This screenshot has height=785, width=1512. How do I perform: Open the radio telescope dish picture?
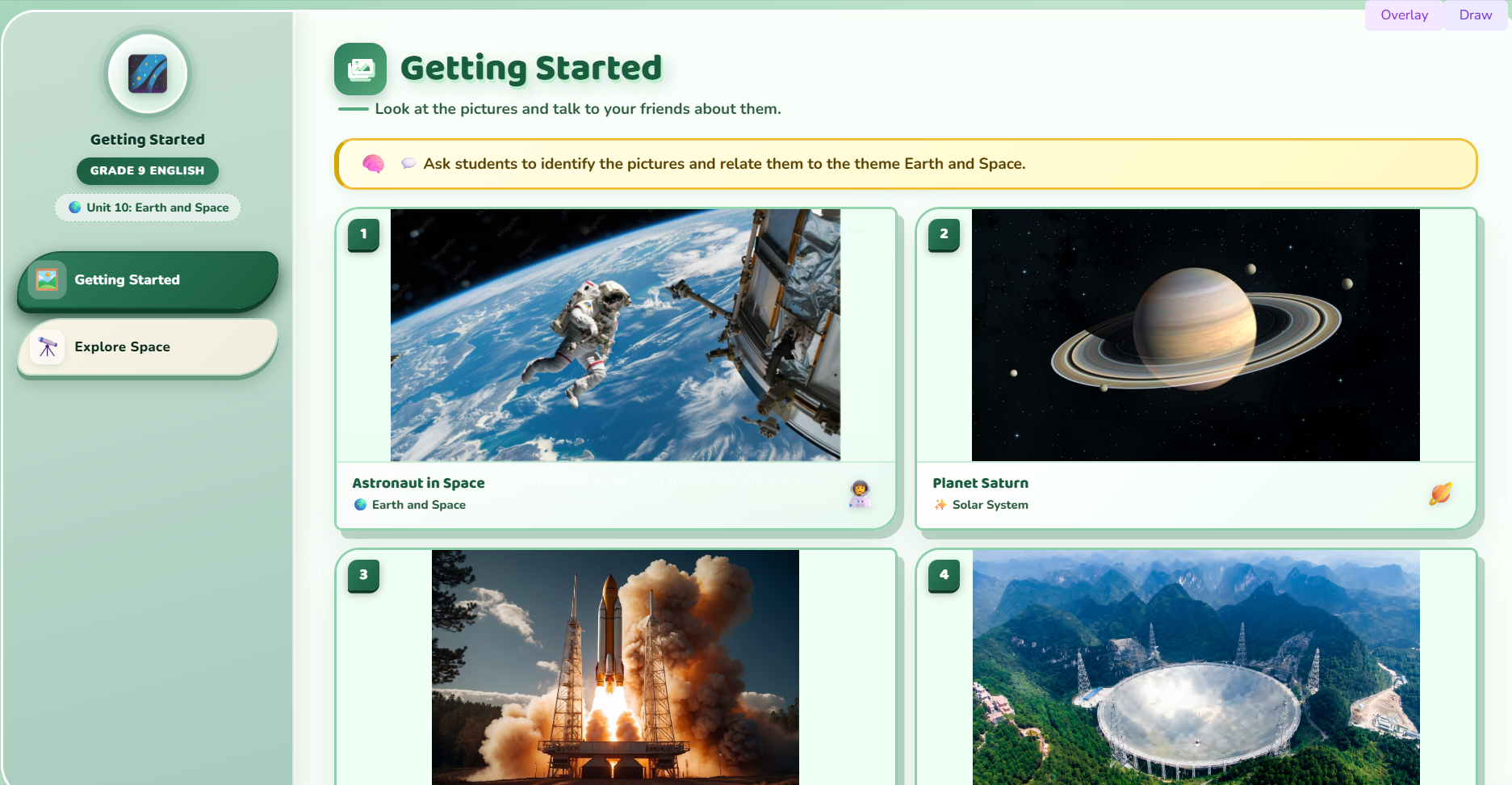(1196, 667)
